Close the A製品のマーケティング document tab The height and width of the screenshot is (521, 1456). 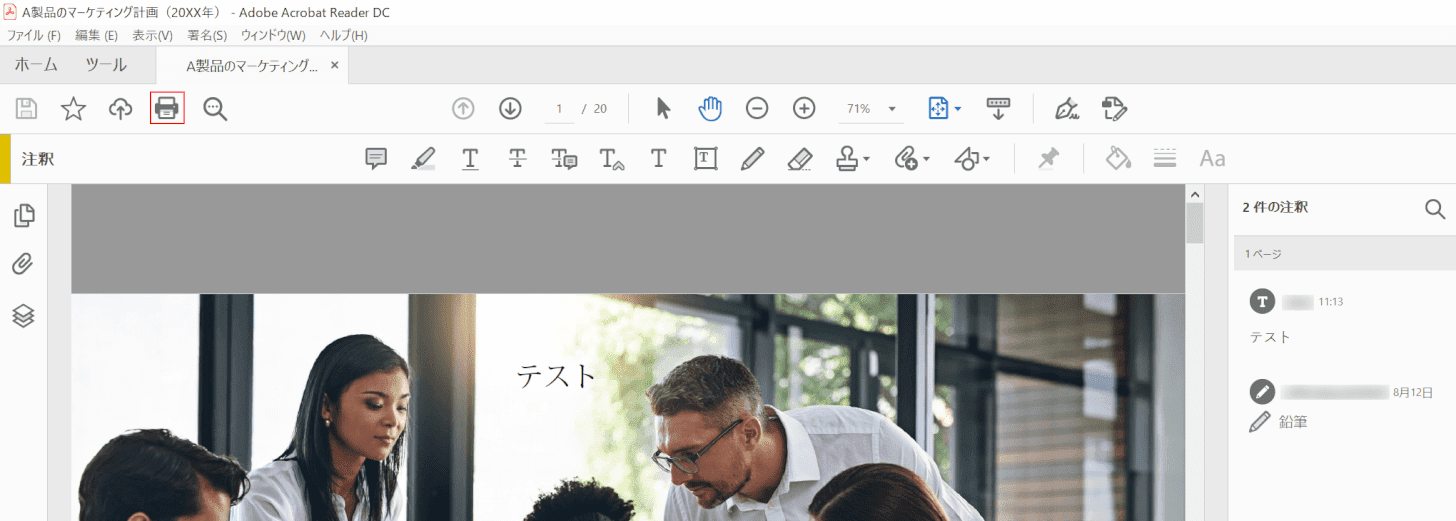point(335,66)
